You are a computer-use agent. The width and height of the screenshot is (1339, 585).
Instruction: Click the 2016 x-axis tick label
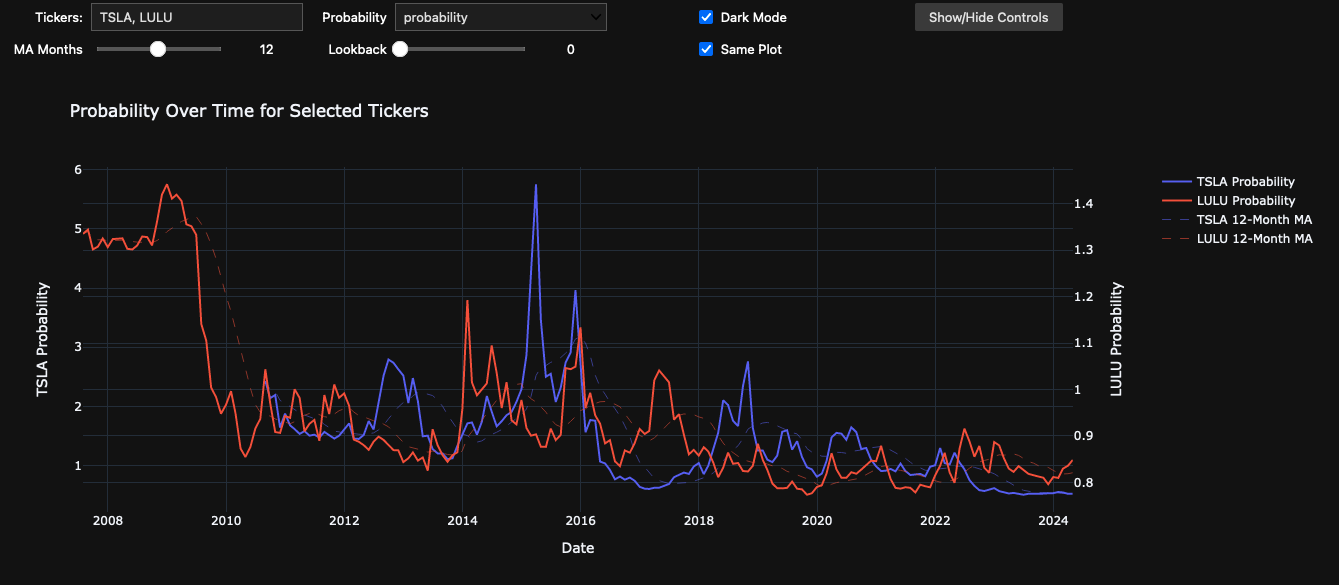click(x=580, y=520)
